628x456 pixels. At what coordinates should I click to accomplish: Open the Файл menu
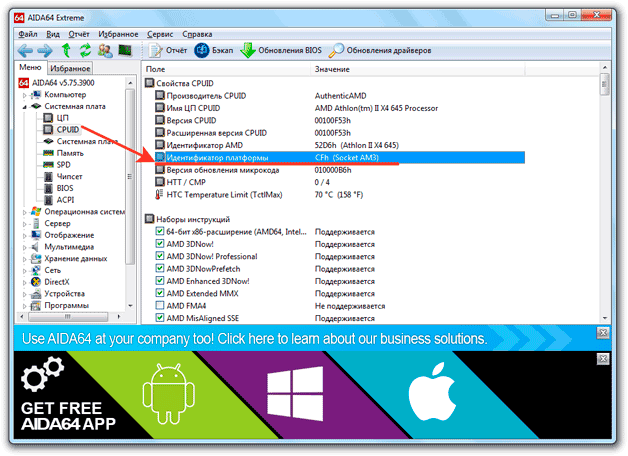tap(28, 34)
